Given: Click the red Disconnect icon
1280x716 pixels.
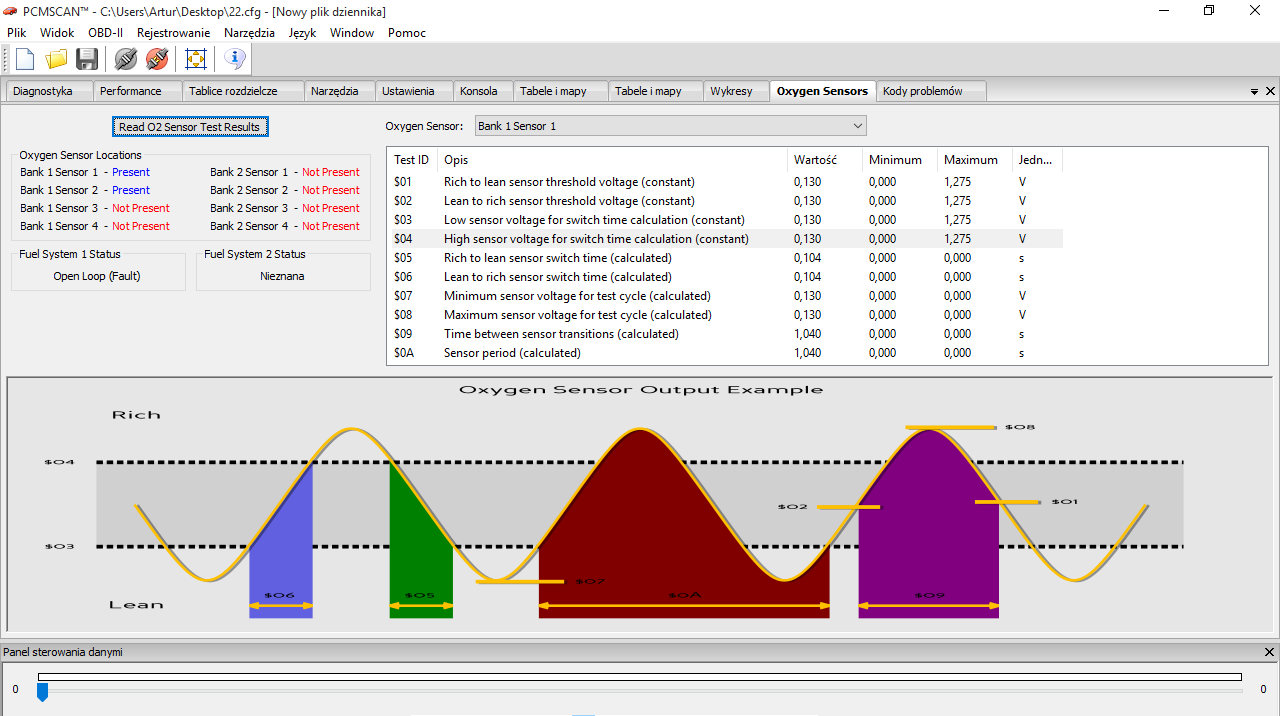Looking at the screenshot, I should coord(157,60).
